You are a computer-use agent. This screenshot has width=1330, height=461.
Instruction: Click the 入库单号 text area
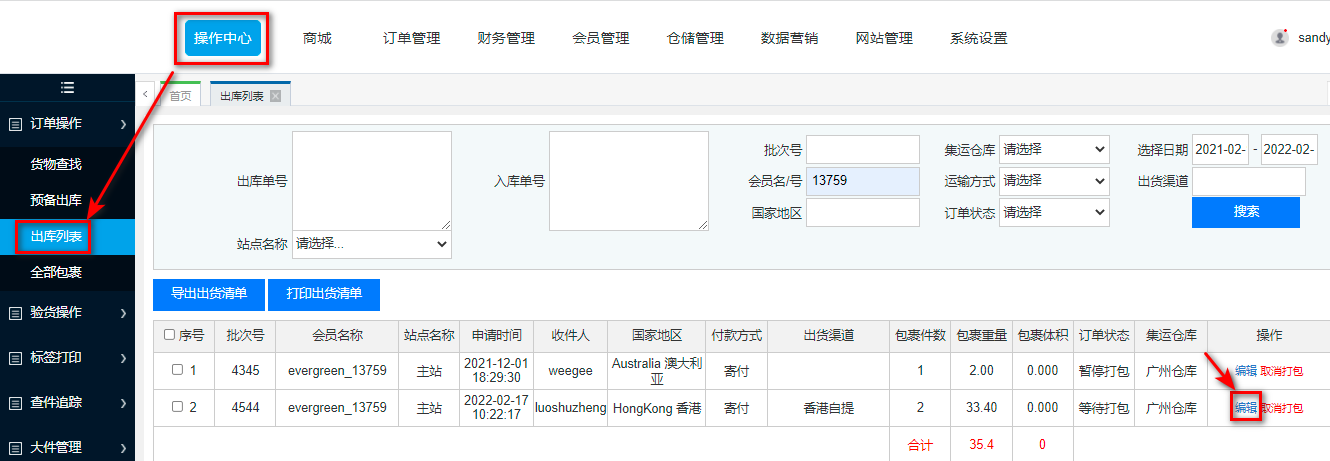(629, 181)
